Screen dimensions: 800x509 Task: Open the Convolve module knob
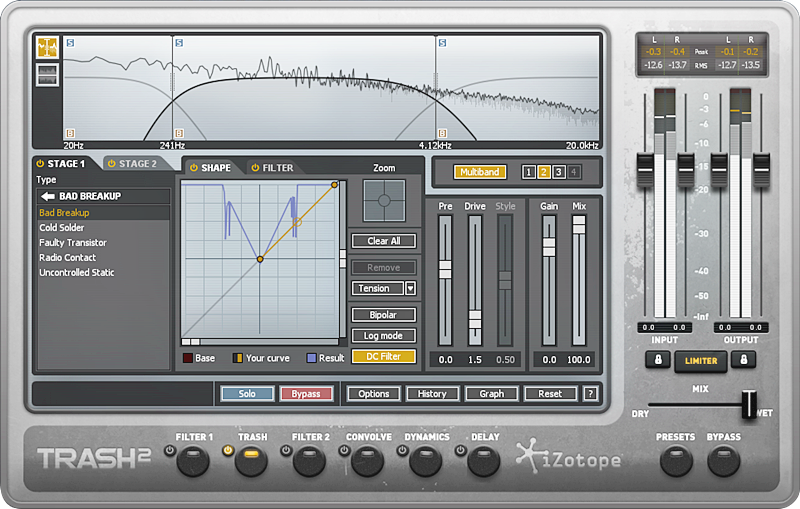[367, 461]
